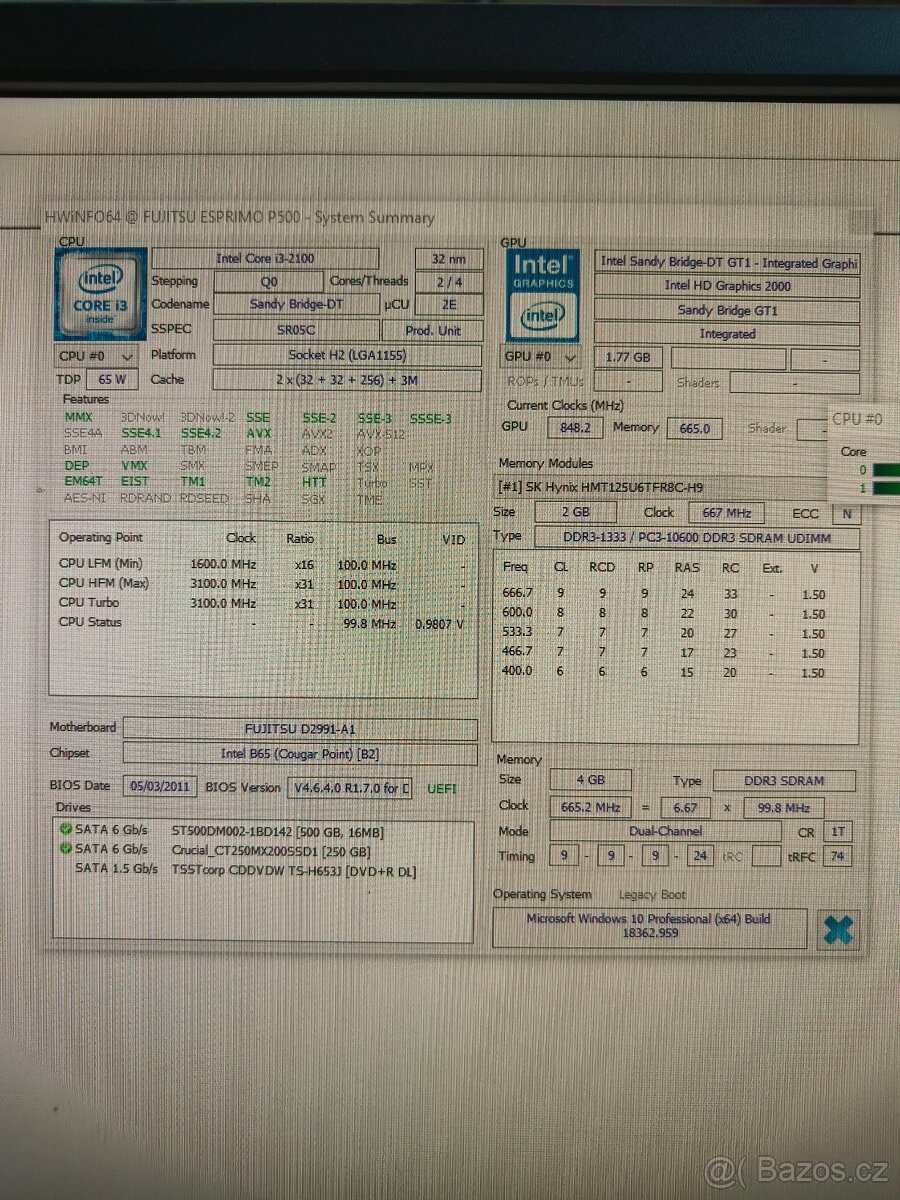Image resolution: width=900 pixels, height=1200 pixels.
Task: Click the cache value 2 x (32 + 32 + 256) + 3M
Action: point(347,380)
